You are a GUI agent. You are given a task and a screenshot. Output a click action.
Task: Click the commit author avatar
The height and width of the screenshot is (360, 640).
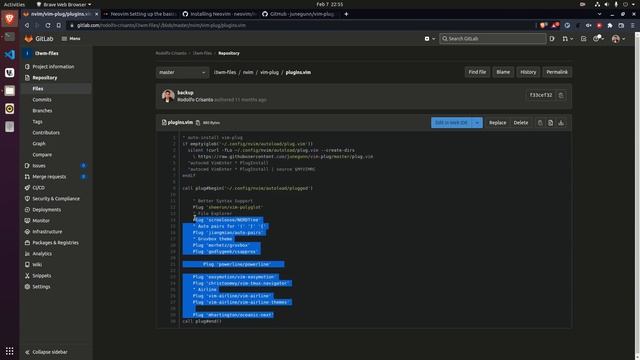point(168,96)
